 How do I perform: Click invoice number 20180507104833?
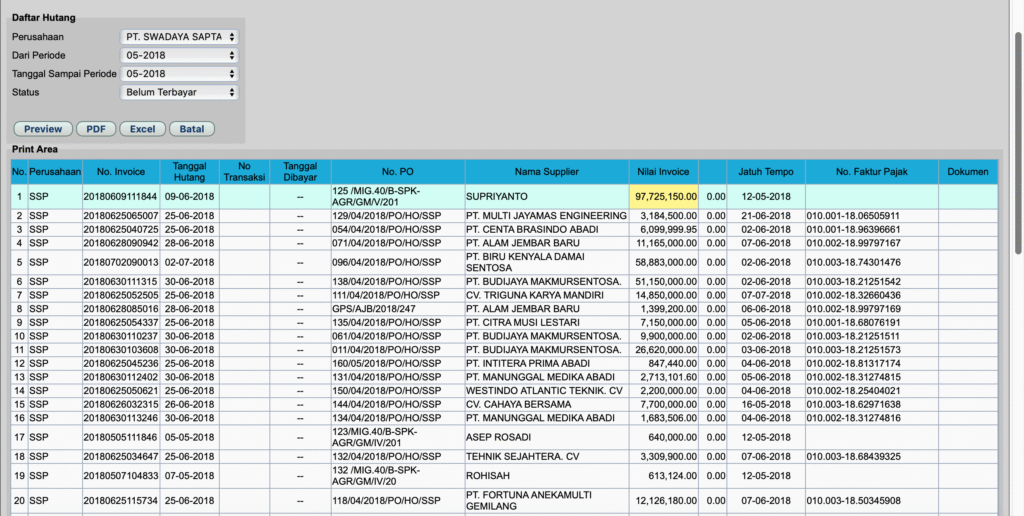(x=120, y=476)
